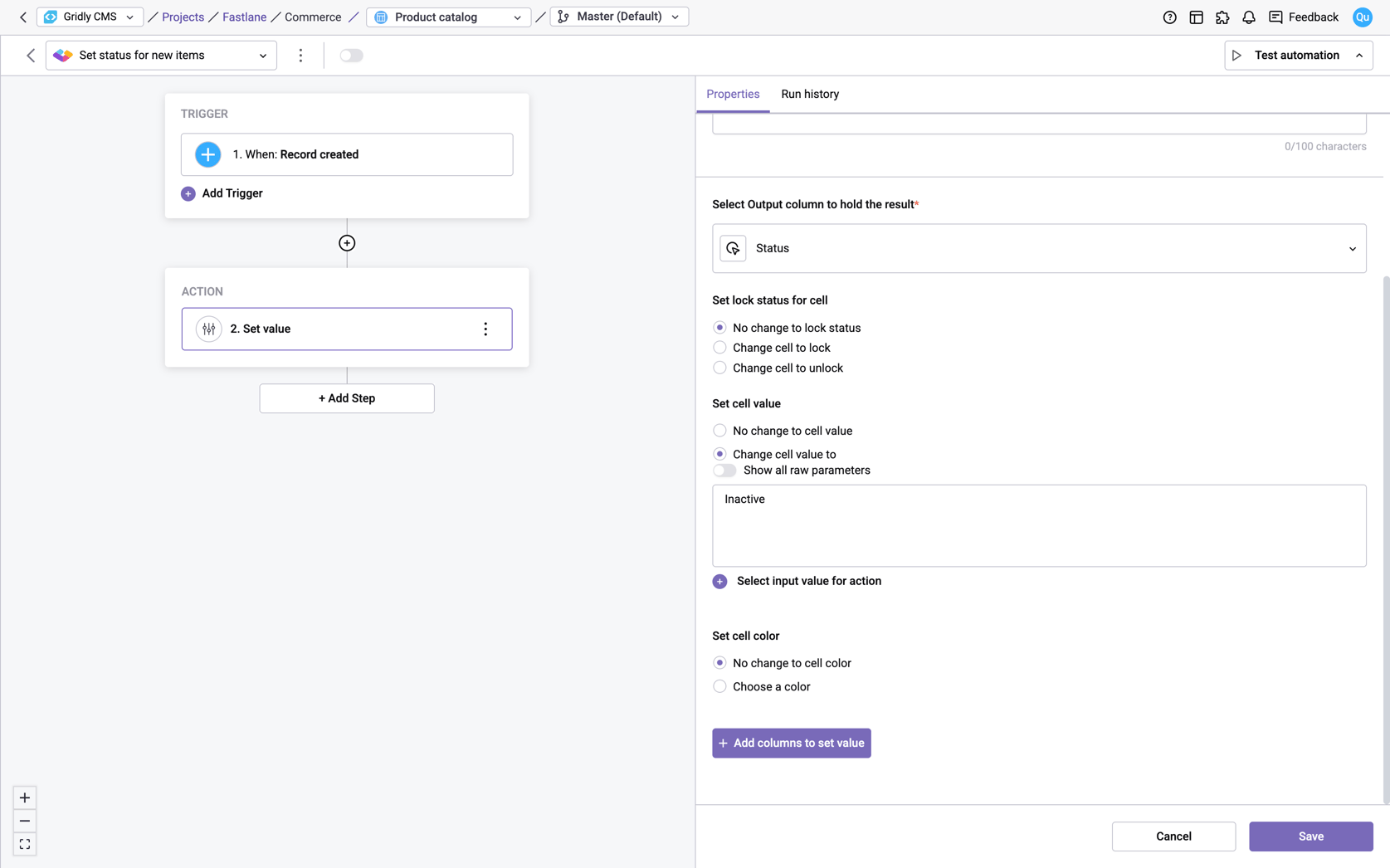This screenshot has width=1390, height=868.
Task: Click Add columns to set value
Action: point(792,744)
